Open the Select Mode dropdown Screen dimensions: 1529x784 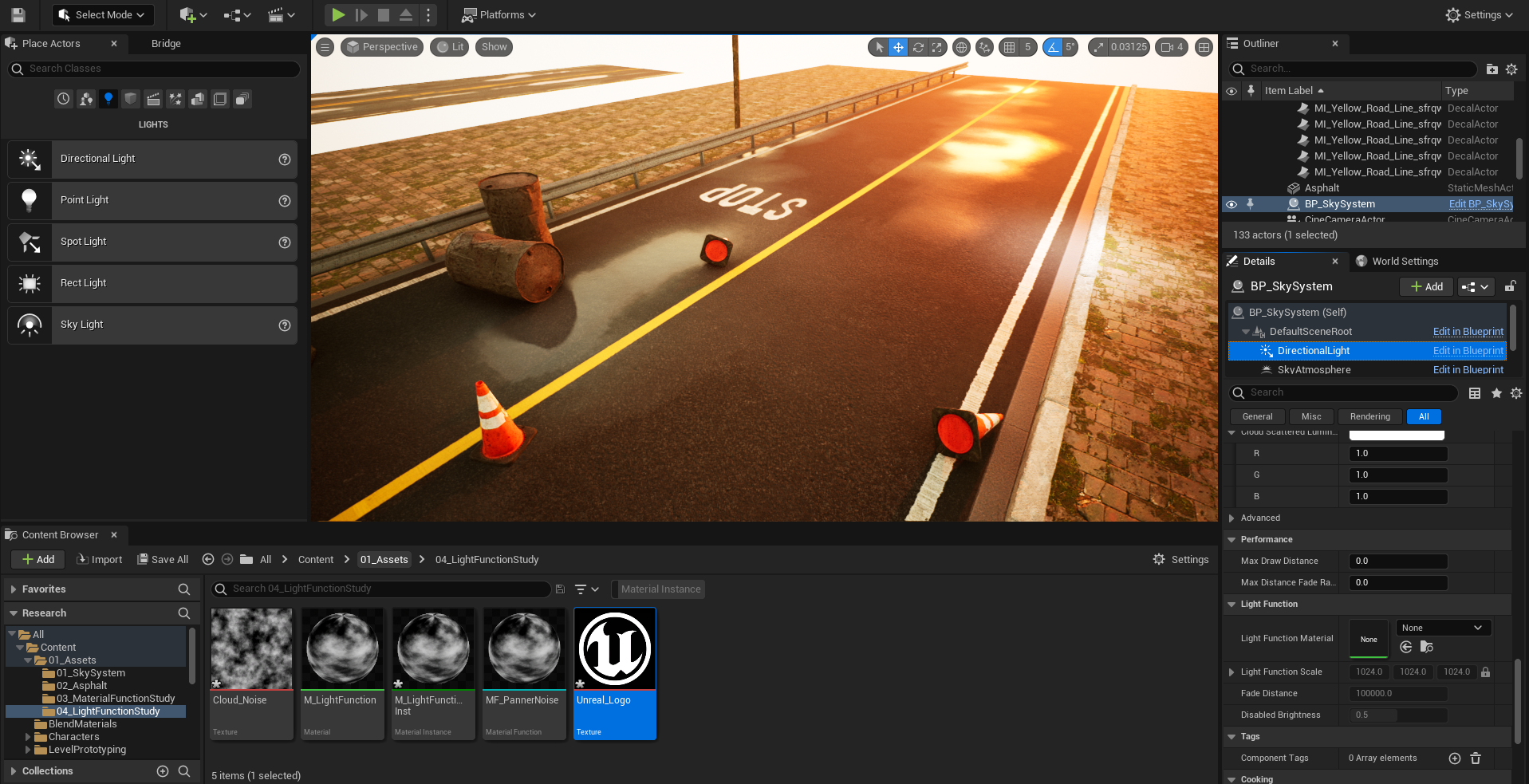point(101,14)
